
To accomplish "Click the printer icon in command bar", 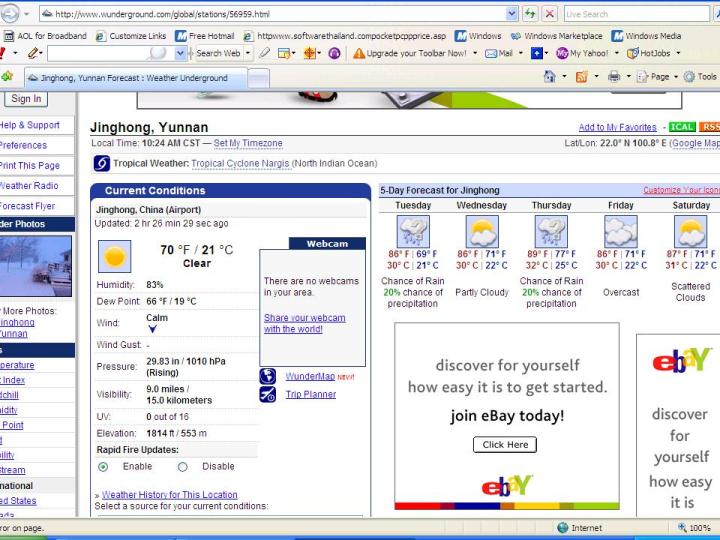I will (613, 77).
